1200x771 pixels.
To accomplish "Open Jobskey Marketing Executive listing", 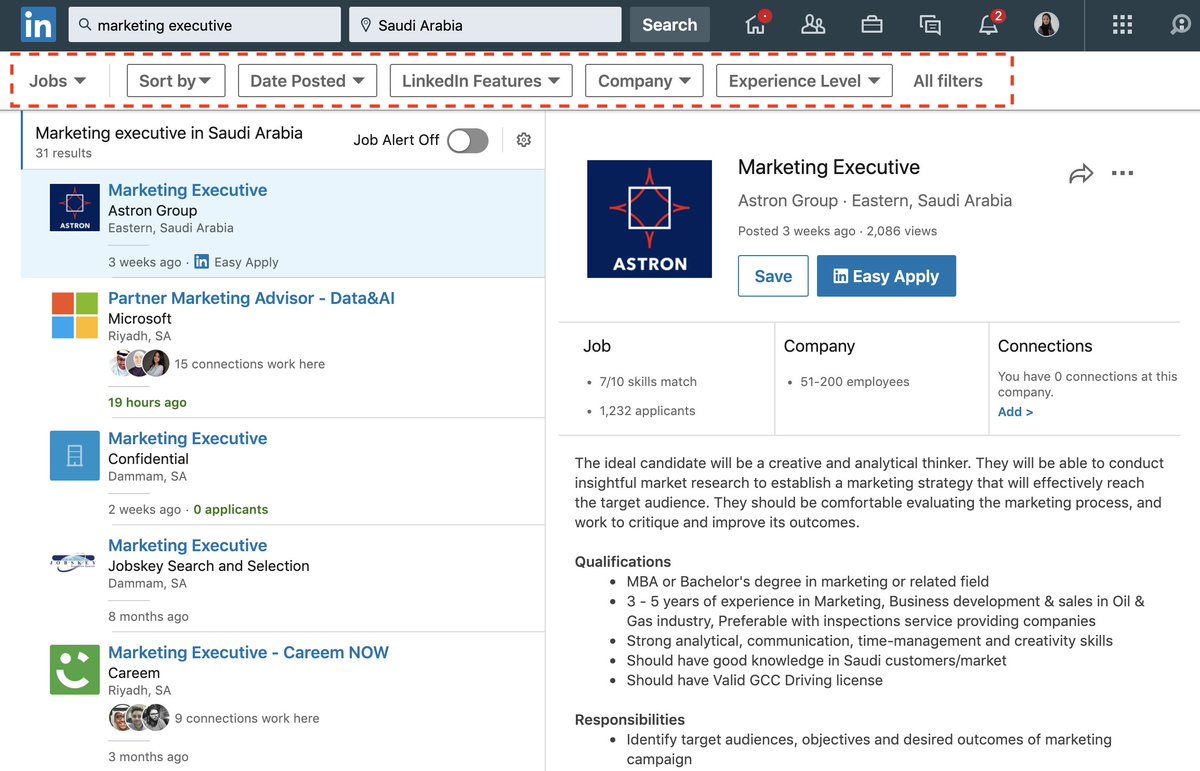I will click(188, 545).
